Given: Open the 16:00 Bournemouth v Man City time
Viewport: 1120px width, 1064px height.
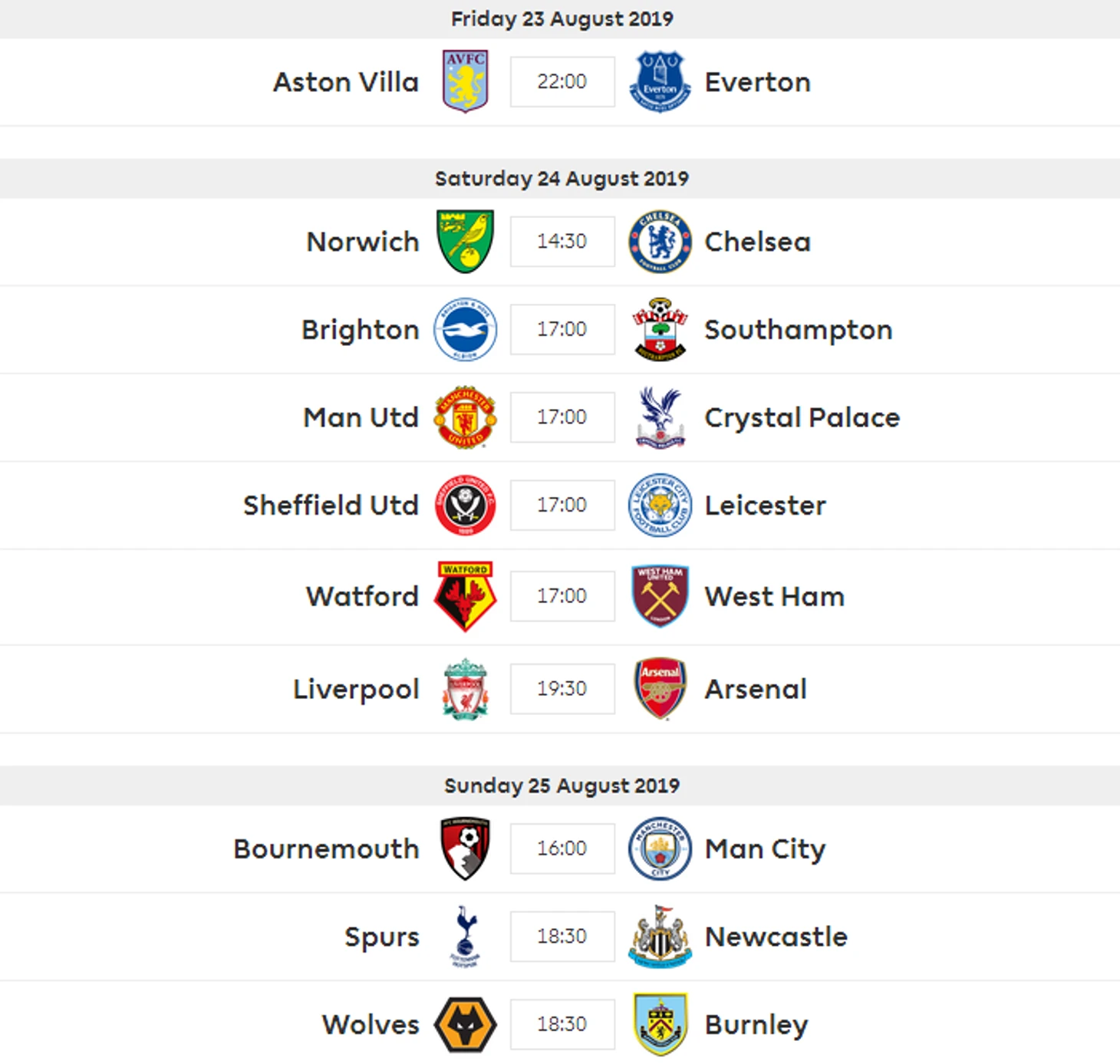Looking at the screenshot, I should pyautogui.click(x=562, y=848).
